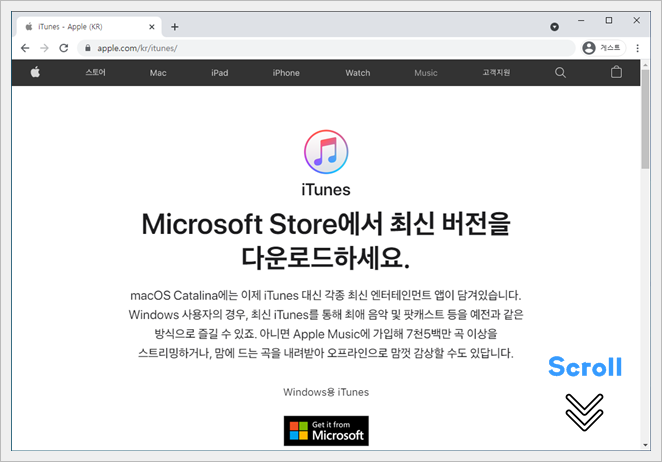This screenshot has height=462, width=662.
Task: Maximize the browser window
Action: point(608,20)
